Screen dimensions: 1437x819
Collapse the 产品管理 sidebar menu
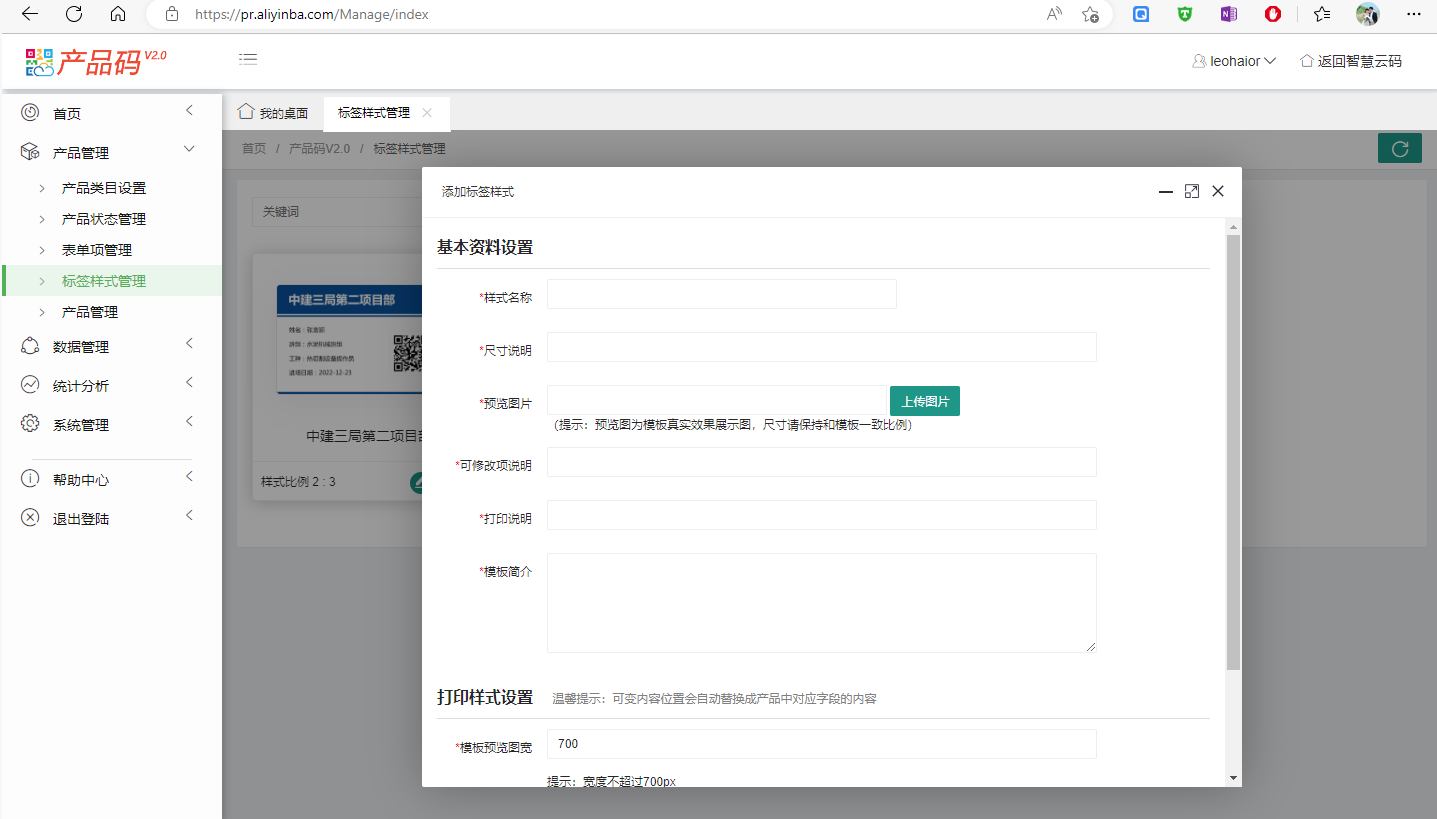[110, 153]
